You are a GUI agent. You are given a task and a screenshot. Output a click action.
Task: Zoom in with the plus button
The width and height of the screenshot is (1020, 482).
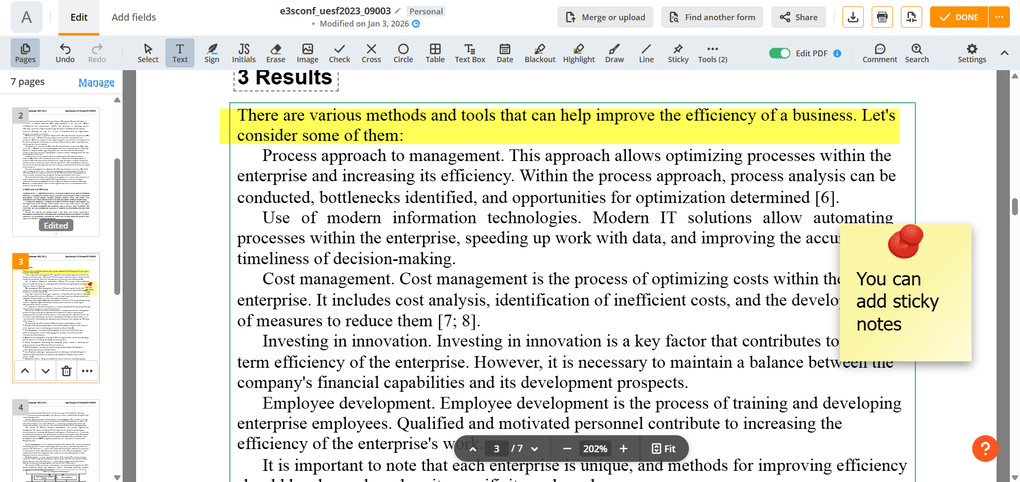(623, 449)
